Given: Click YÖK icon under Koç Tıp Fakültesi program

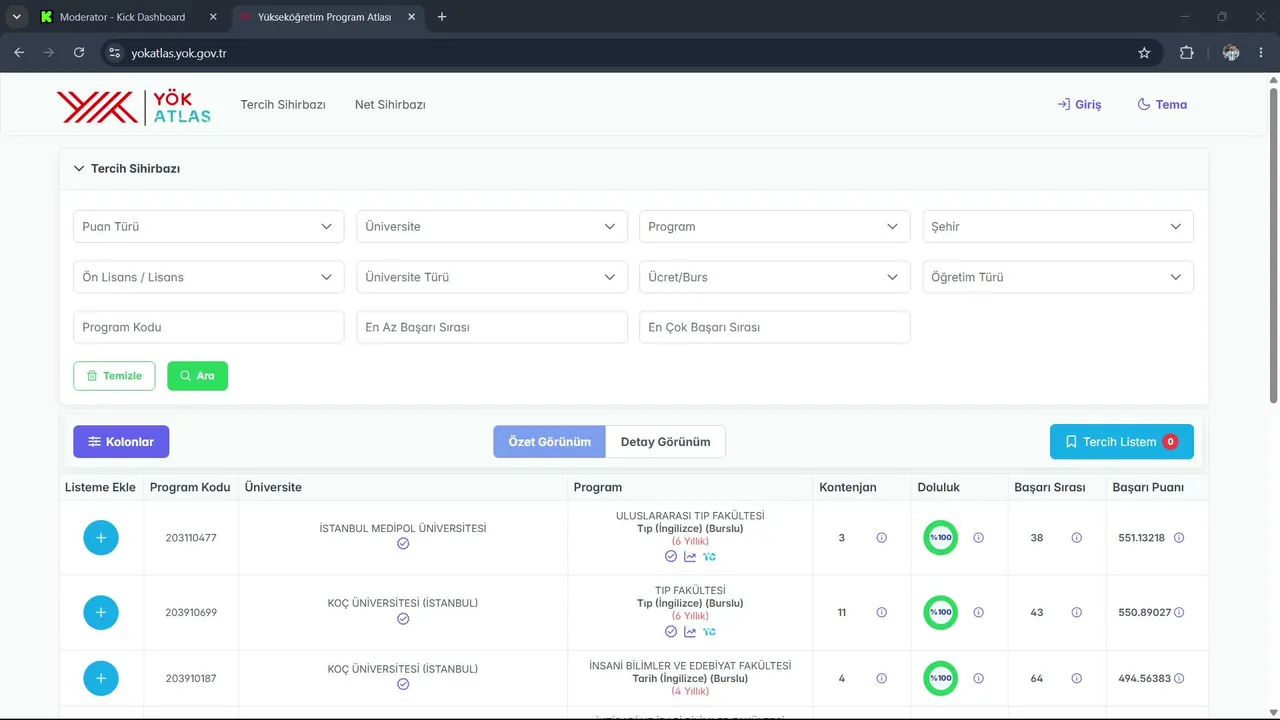Looking at the screenshot, I should point(709,631).
